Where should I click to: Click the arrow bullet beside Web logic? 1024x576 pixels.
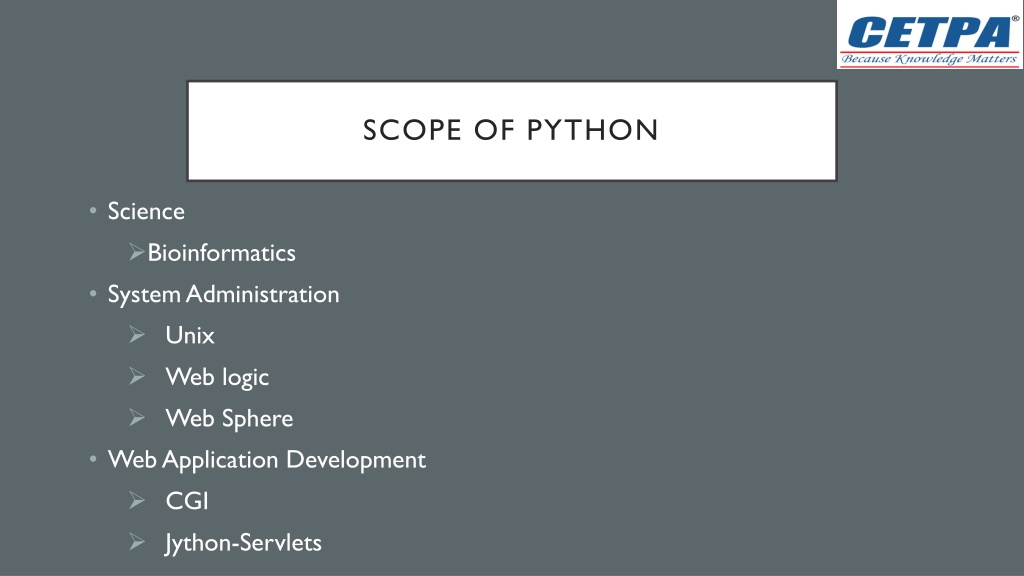point(136,376)
